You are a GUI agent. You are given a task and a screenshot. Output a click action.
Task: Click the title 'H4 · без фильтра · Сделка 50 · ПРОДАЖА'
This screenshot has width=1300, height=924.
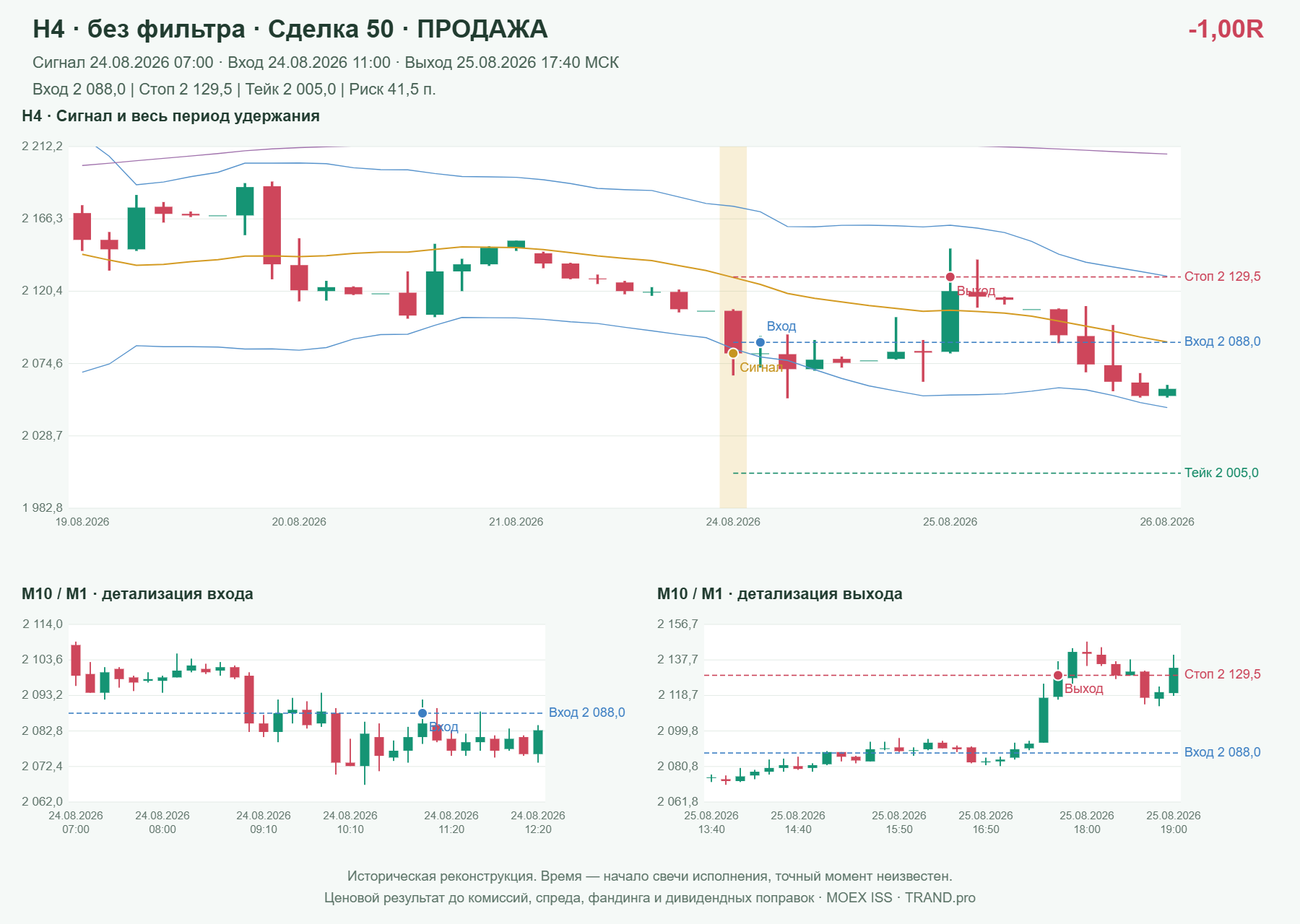[290, 29]
